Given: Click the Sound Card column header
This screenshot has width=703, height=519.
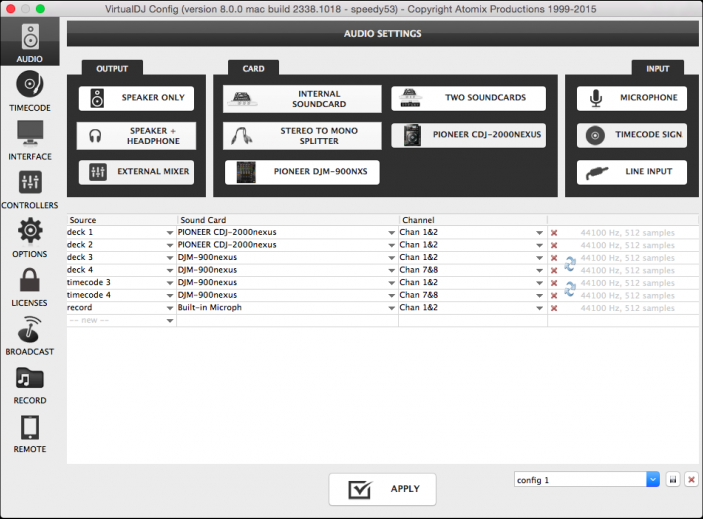Looking at the screenshot, I should (288, 220).
